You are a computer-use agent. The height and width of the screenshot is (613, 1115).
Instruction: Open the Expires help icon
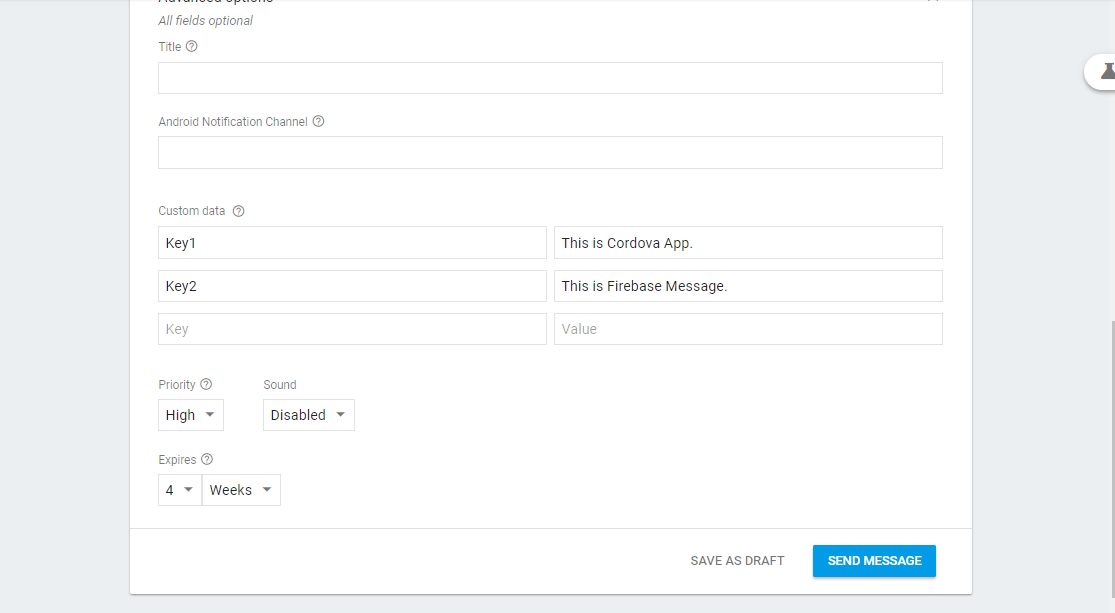coord(207,459)
